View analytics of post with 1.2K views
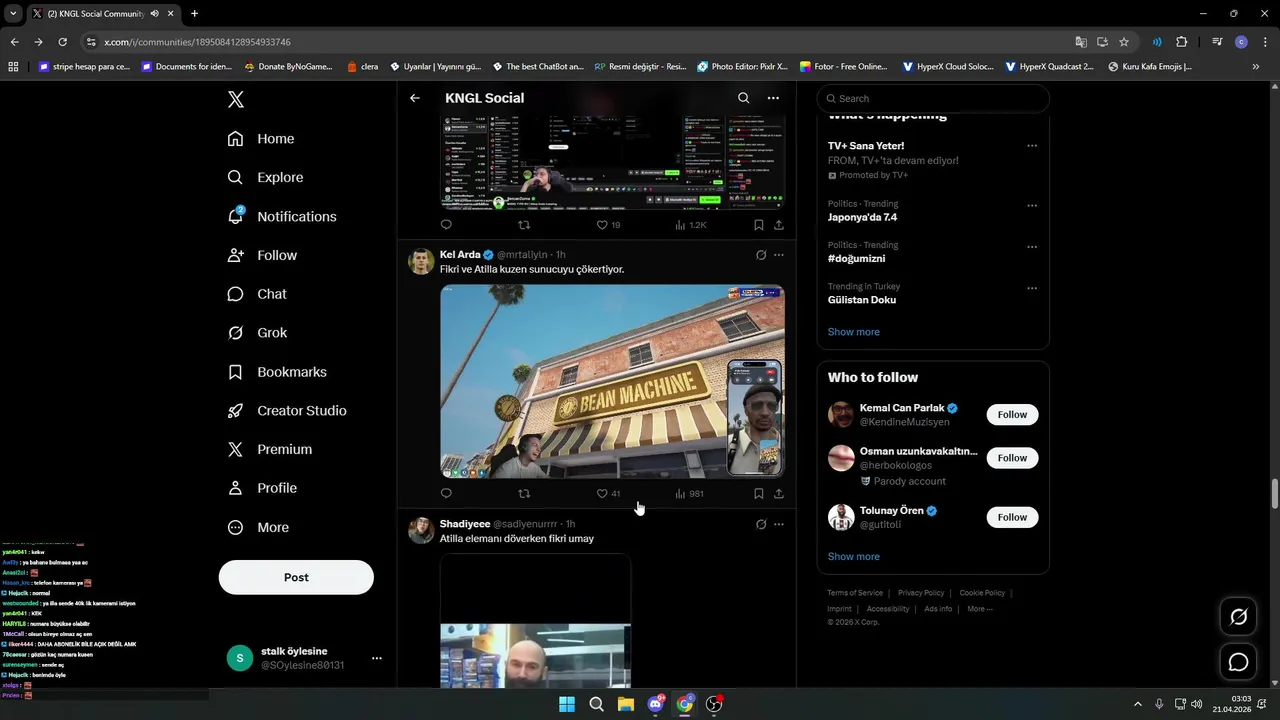Screen dimensions: 1280x720 click(690, 225)
